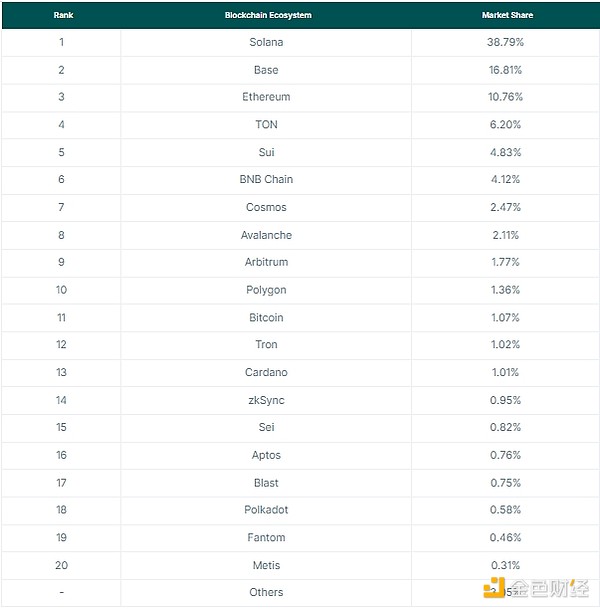Click the Ethereum row name
The height and width of the screenshot is (609, 600).
[266, 97]
